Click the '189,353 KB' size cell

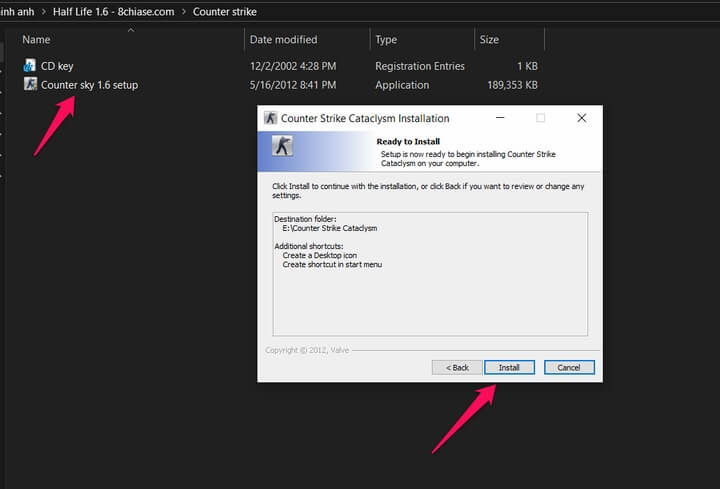coord(512,85)
